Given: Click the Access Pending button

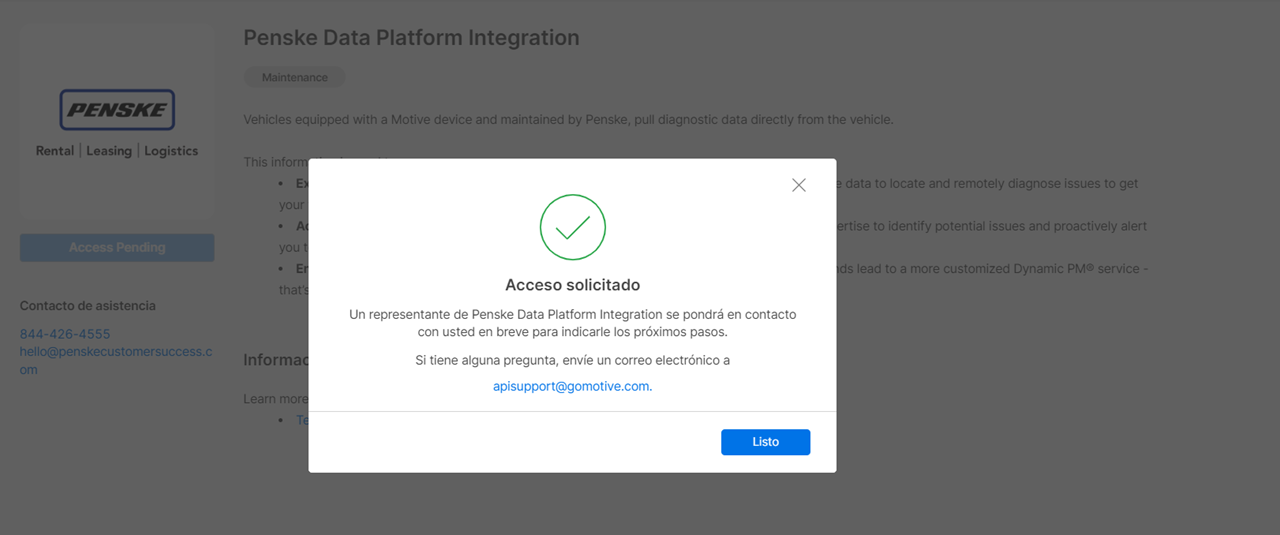Looking at the screenshot, I should [117, 247].
